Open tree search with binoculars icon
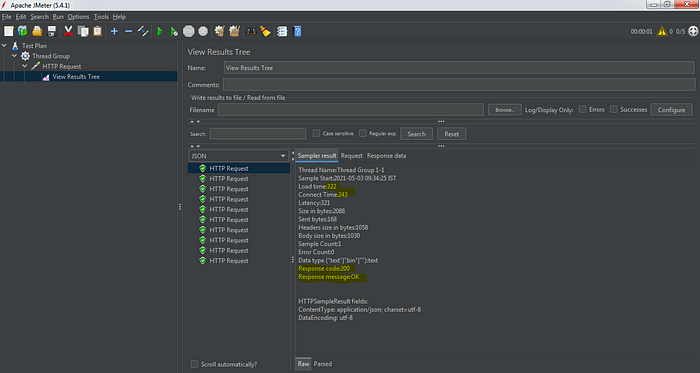 [251, 31]
